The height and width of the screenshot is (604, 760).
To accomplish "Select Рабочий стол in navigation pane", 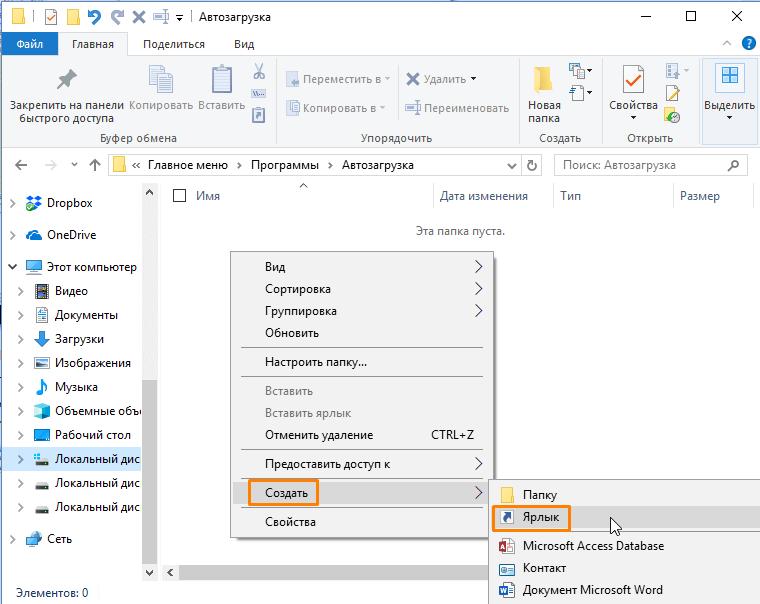I will (93, 435).
